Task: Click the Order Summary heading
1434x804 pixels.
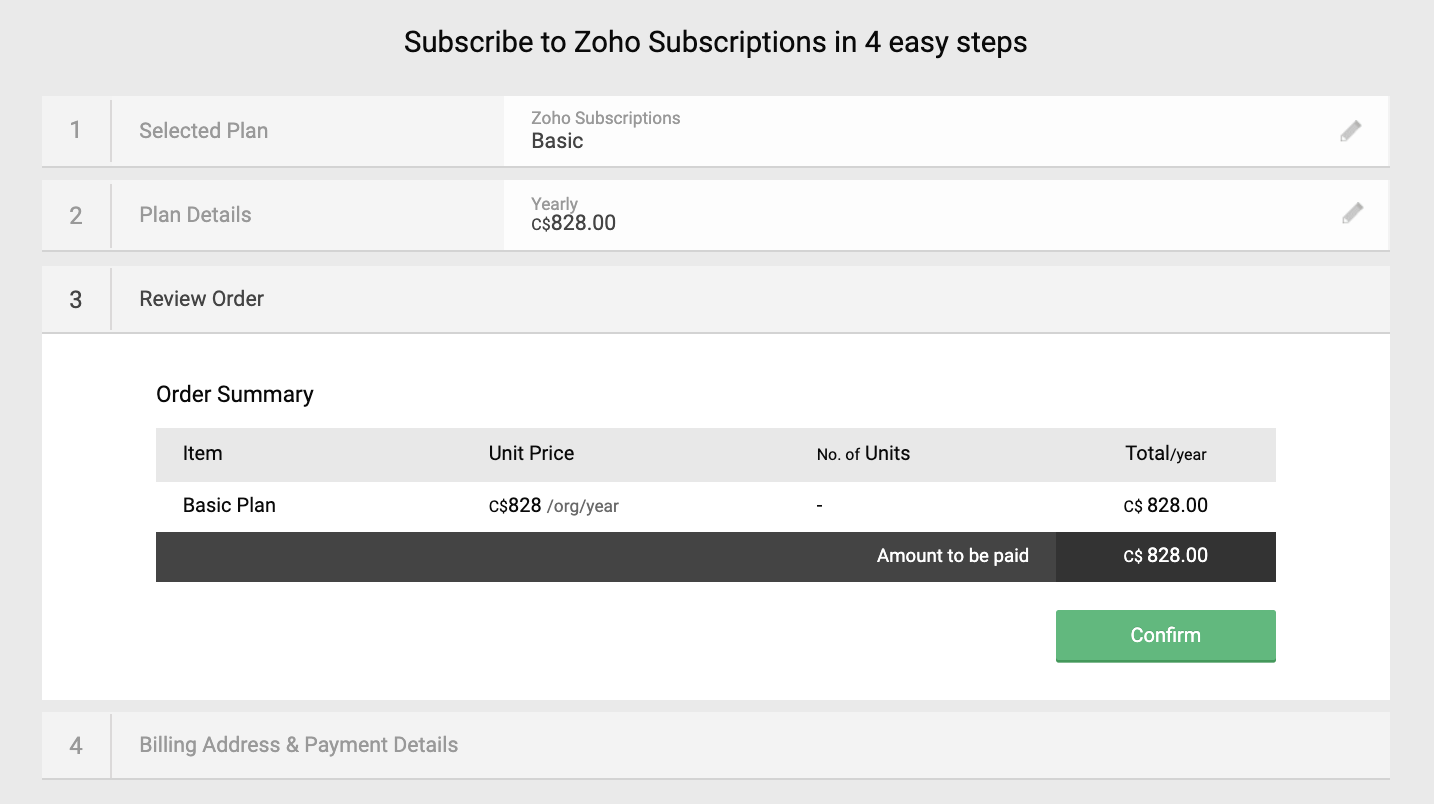Action: (x=234, y=395)
